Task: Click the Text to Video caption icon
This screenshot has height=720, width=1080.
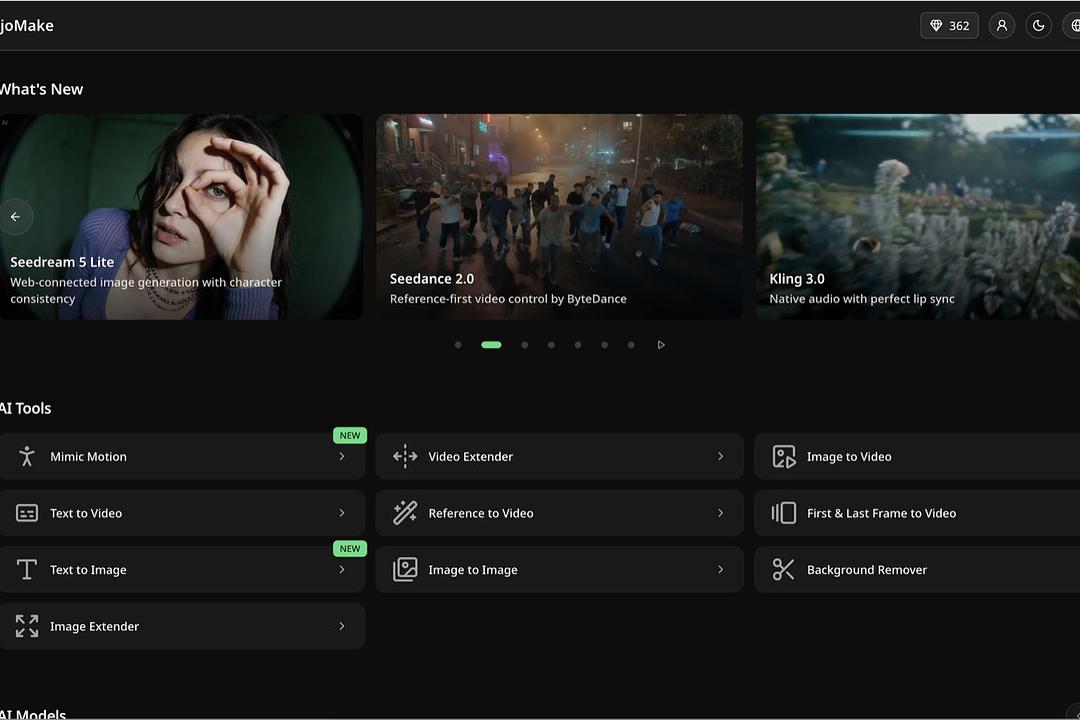Action: click(27, 513)
